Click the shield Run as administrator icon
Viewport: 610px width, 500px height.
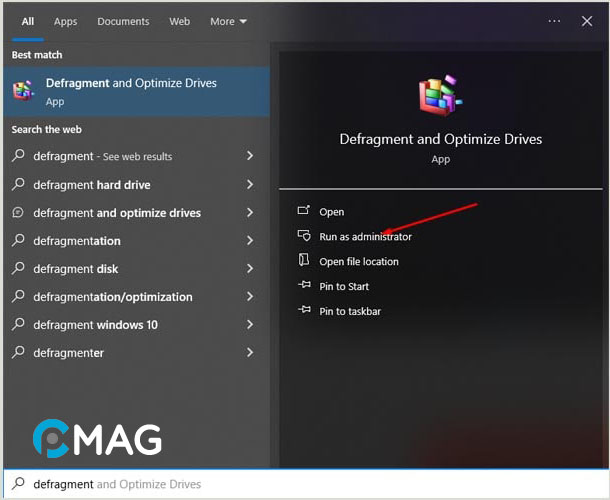[304, 235]
